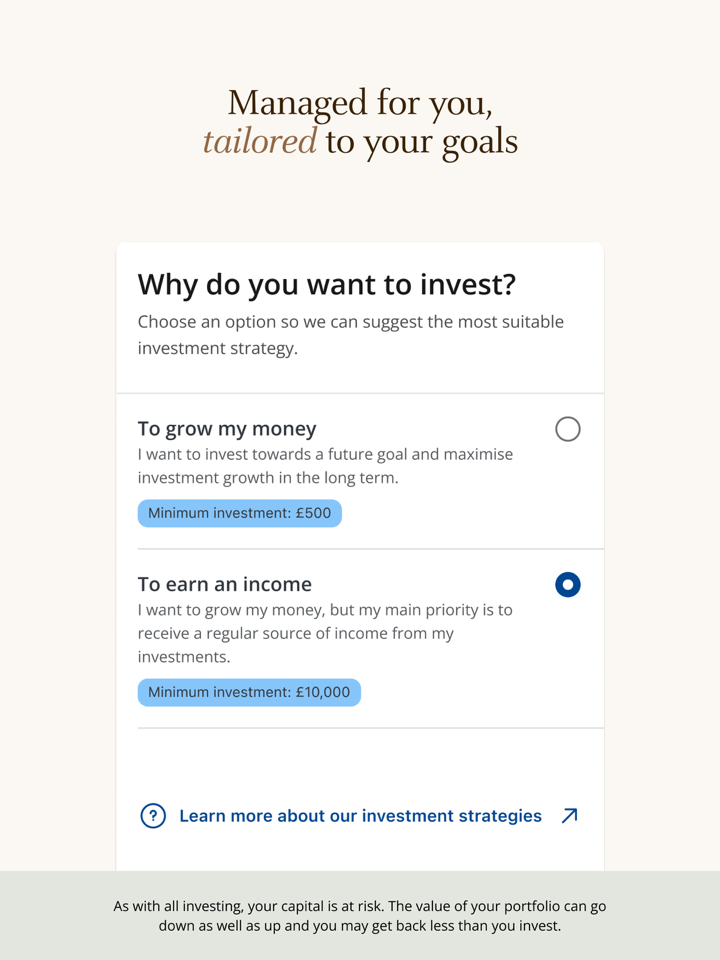Click the "Minimum investment: £500" badge
The height and width of the screenshot is (960, 720).
point(240,514)
